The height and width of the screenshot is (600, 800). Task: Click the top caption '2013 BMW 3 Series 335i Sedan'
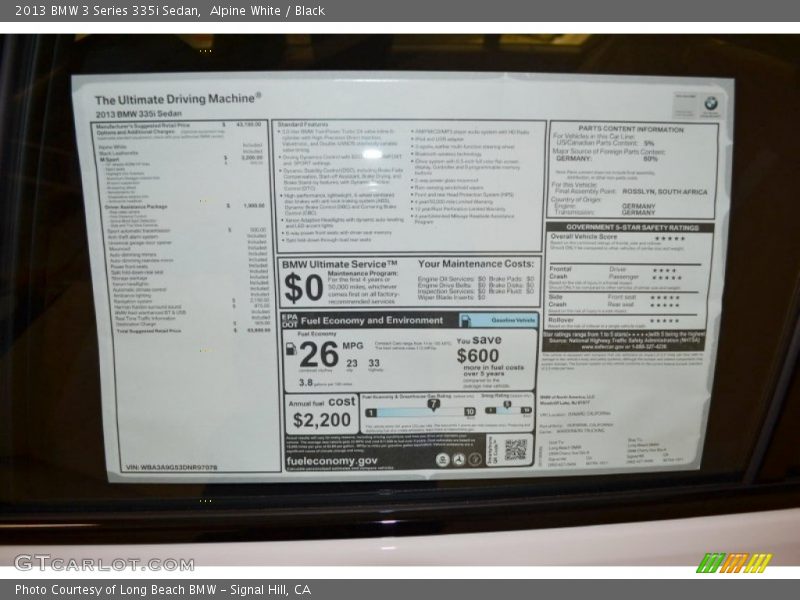(107, 11)
